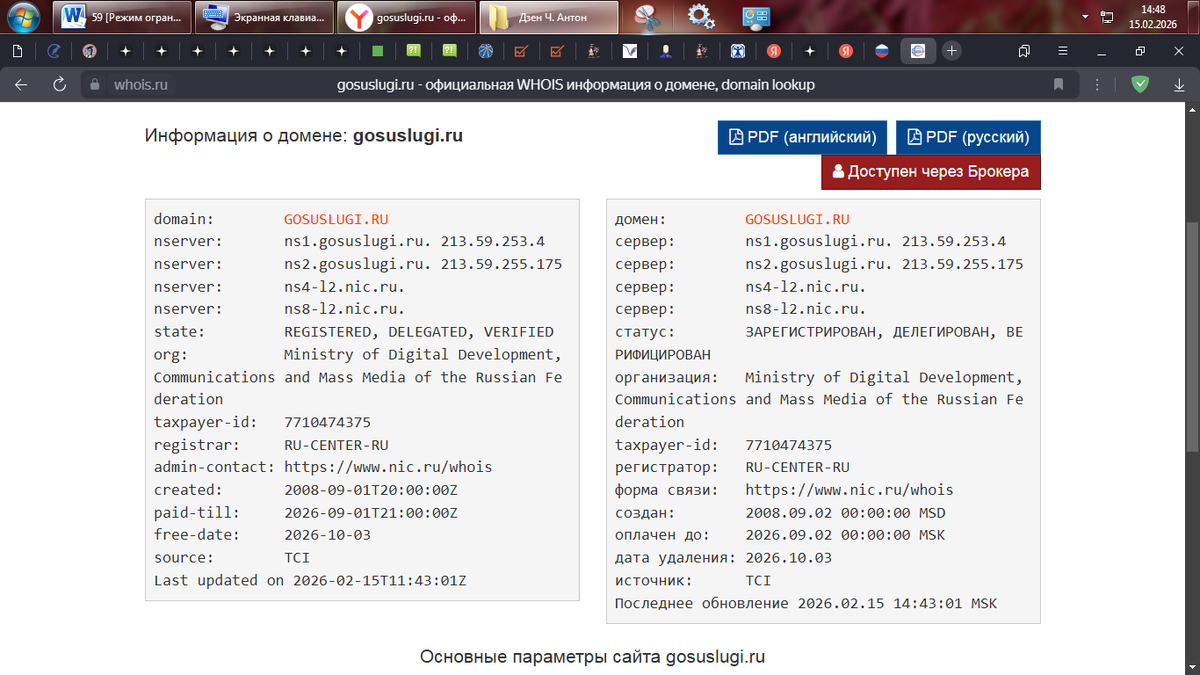Click the форма связи https://www.nic.ru/whois value
The width and height of the screenshot is (1200, 675).
849,490
